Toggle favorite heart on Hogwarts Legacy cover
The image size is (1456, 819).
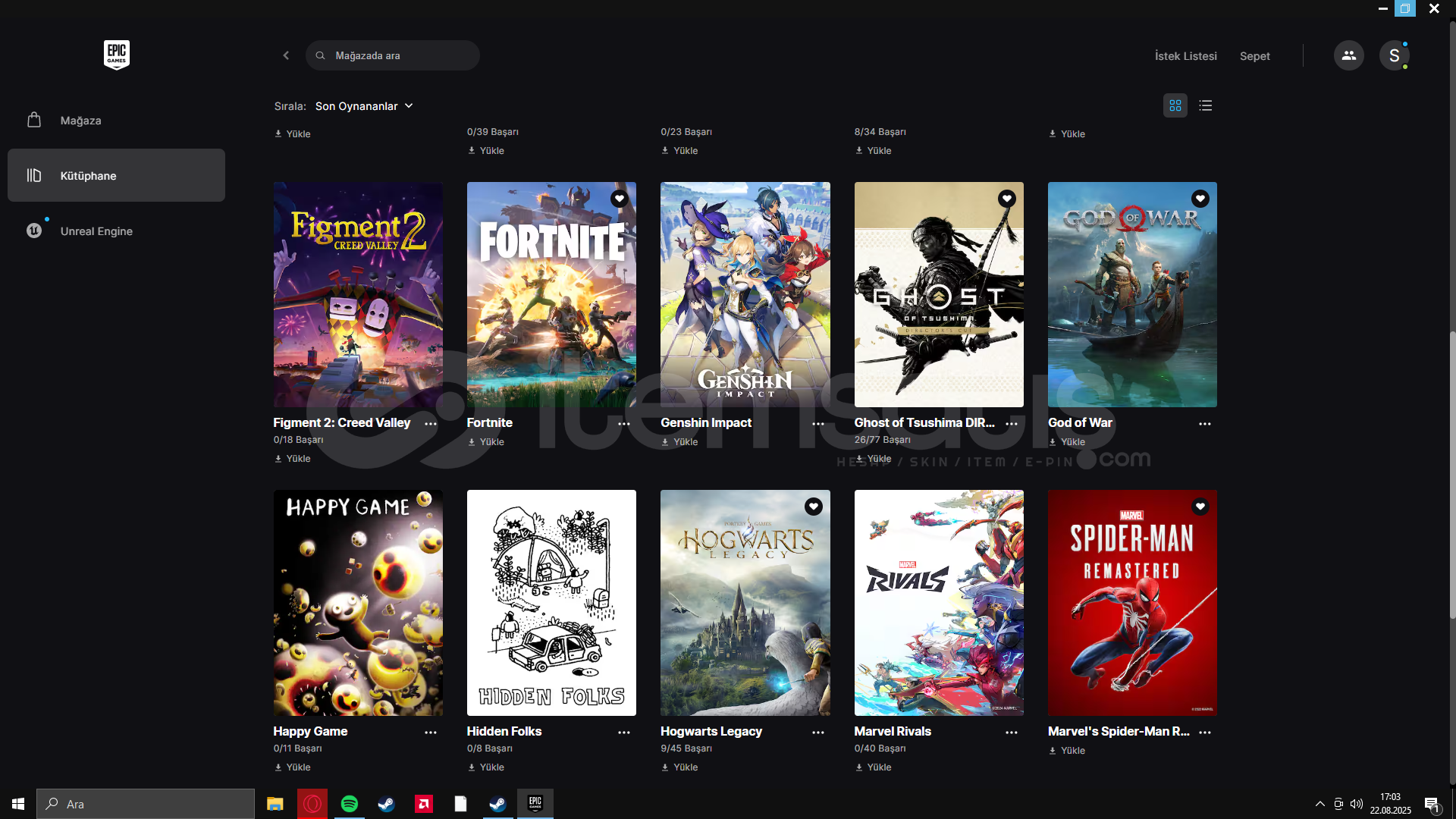click(x=814, y=507)
